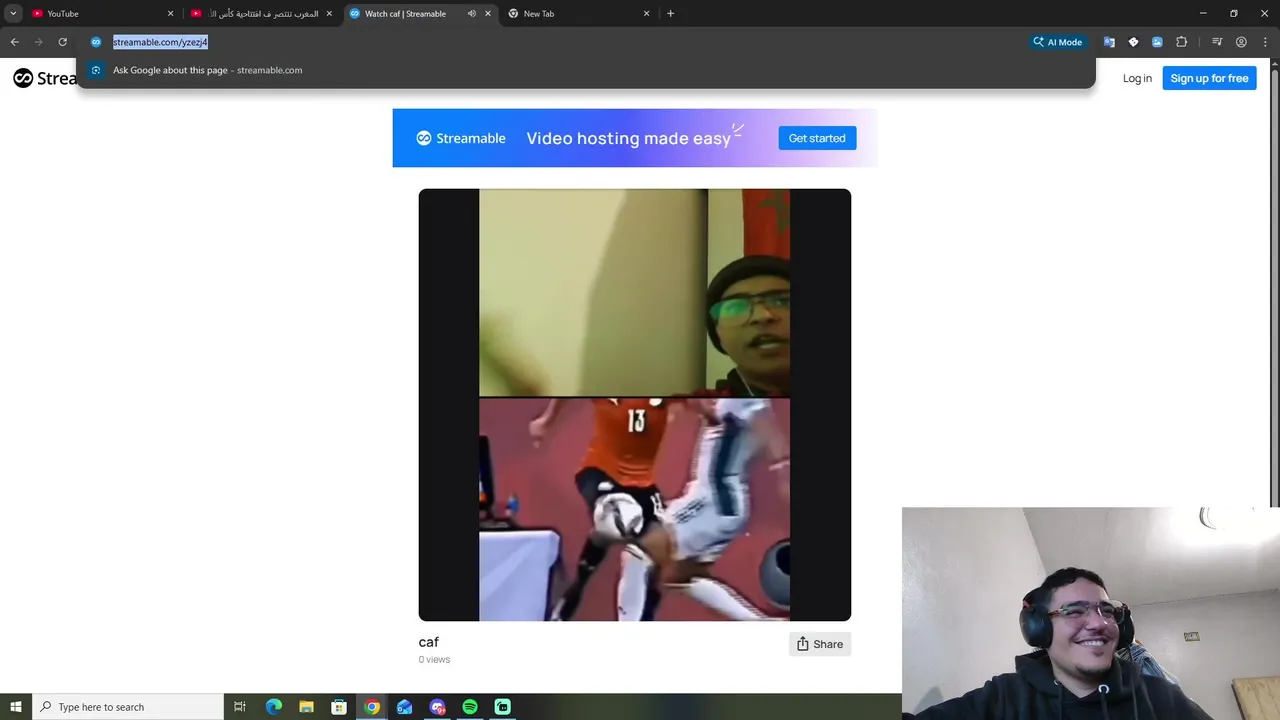Open the Windows Start menu

coord(16,707)
